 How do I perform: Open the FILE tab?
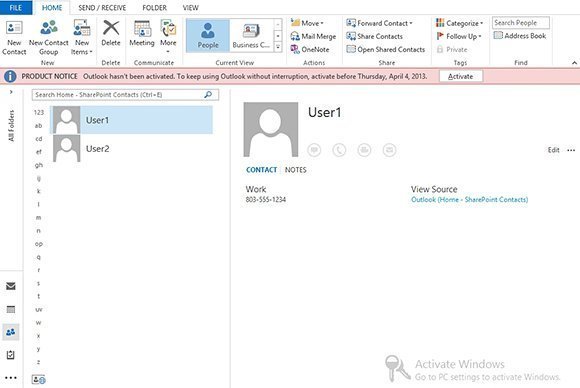click(16, 7)
